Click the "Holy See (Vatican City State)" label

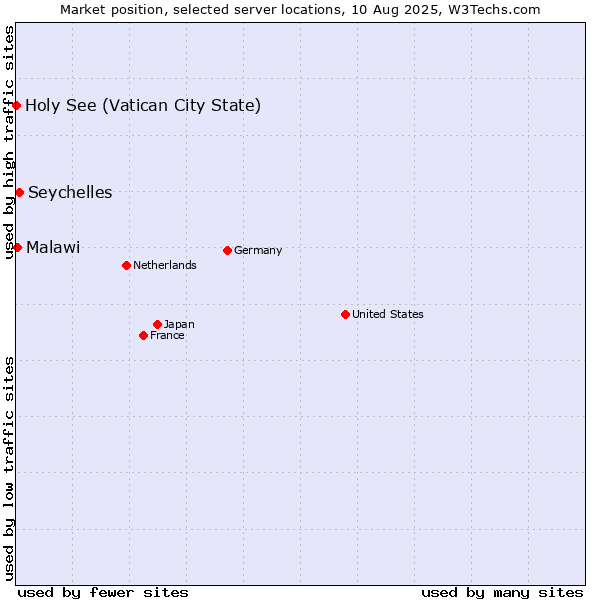tap(143, 106)
